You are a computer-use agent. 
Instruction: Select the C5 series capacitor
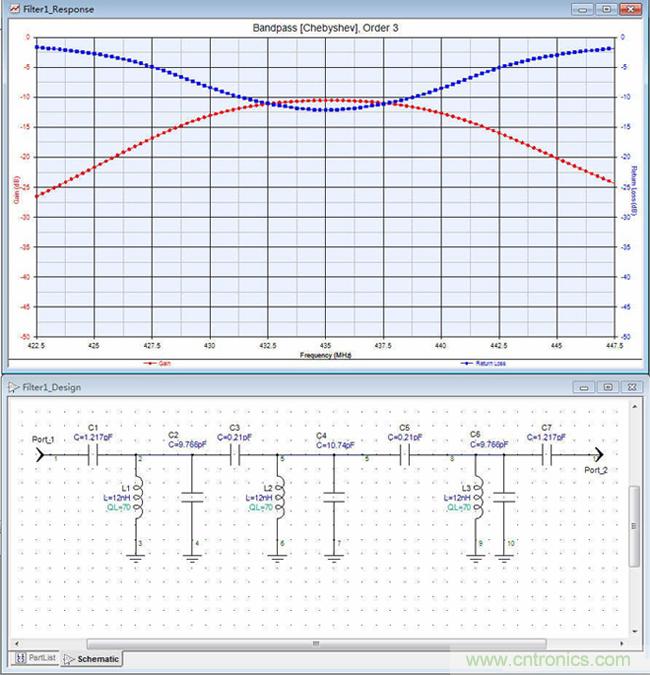(x=406, y=455)
